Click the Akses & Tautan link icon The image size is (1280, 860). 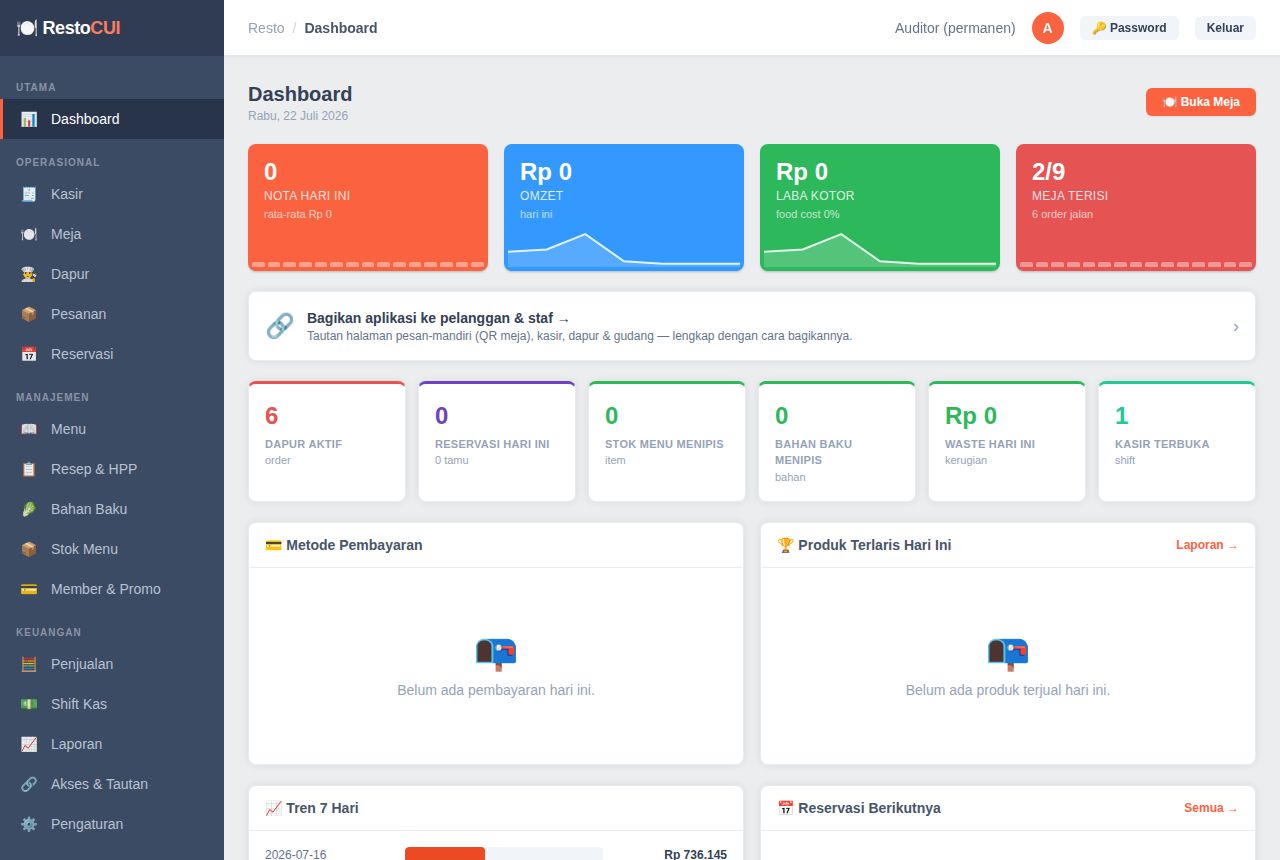29,784
